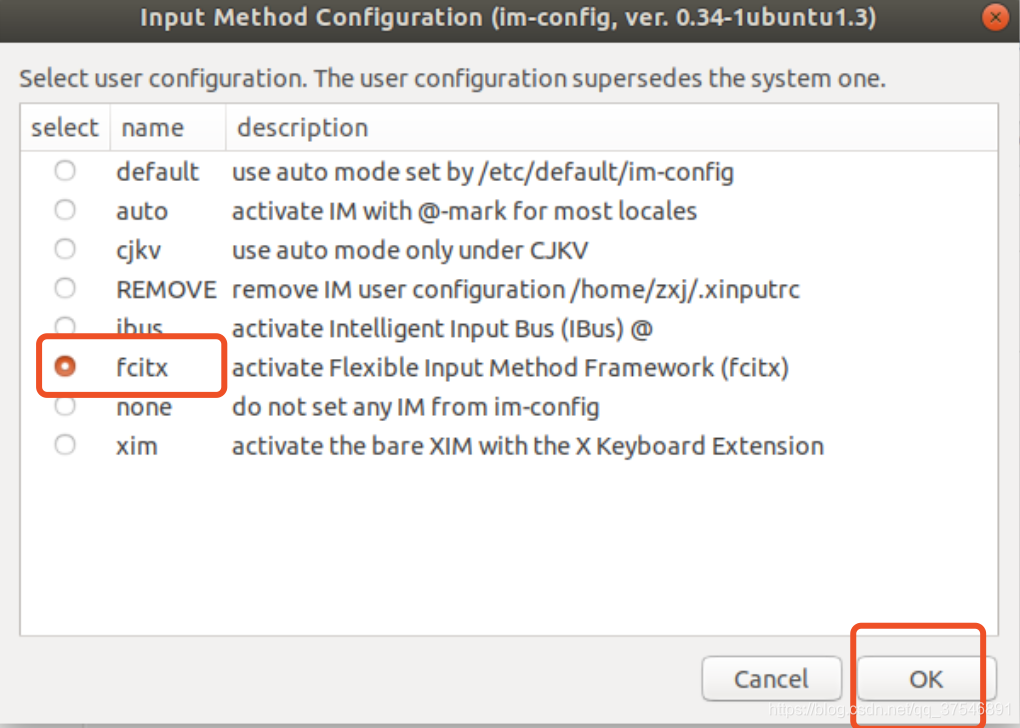Choose the cjkv radio option
The image size is (1020, 728).
point(65,249)
